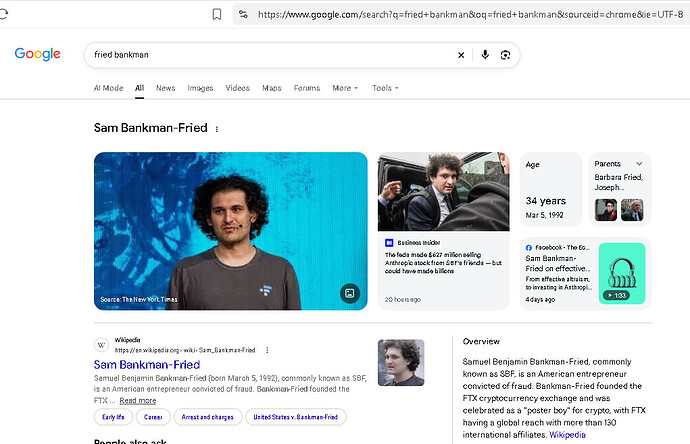
Task: Click the 'Mar 5, 1992' birth date text
Action: point(544,215)
